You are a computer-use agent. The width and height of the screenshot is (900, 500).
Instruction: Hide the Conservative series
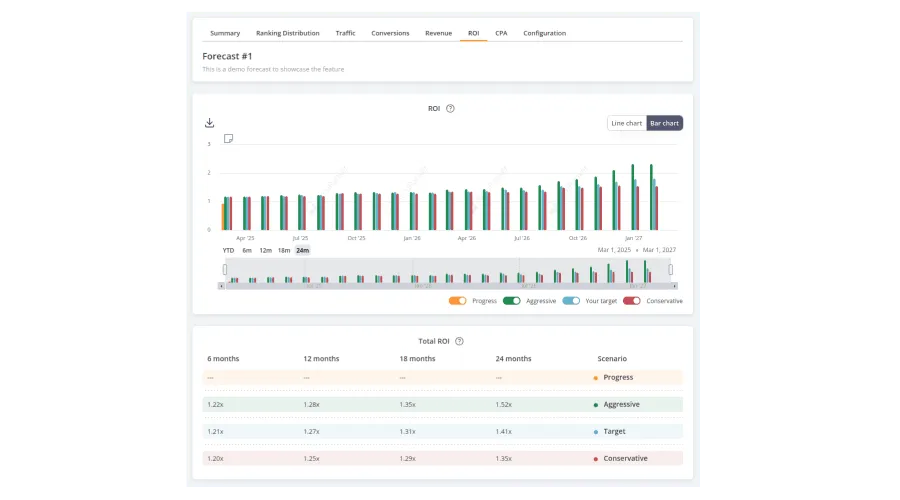coord(632,300)
